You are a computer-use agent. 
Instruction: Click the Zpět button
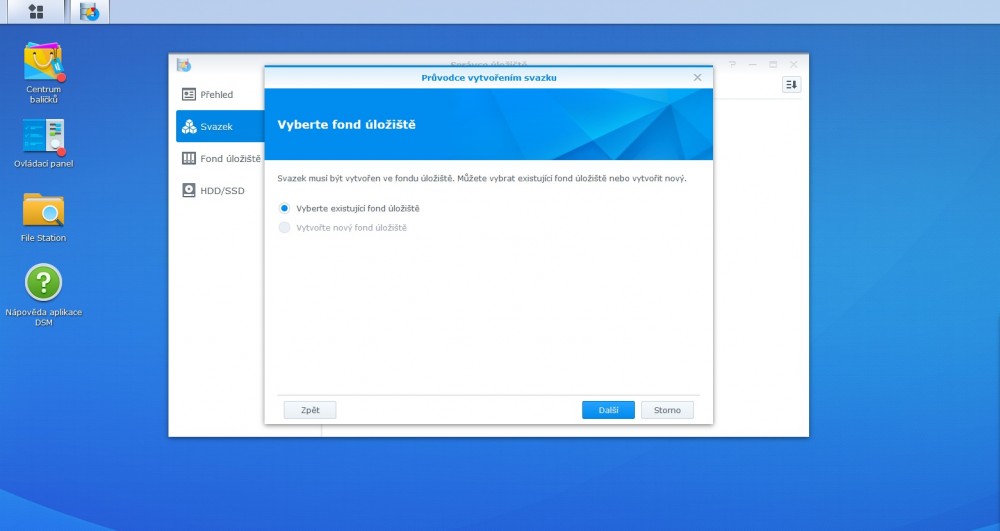pyautogui.click(x=309, y=410)
